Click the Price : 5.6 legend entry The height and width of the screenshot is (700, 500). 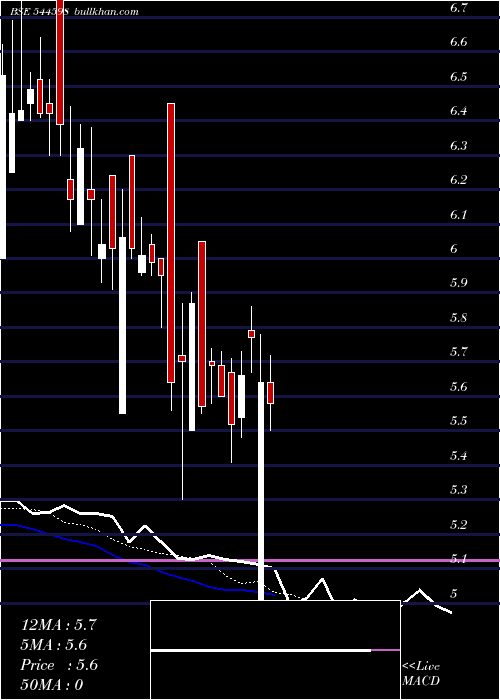pyautogui.click(x=59, y=665)
